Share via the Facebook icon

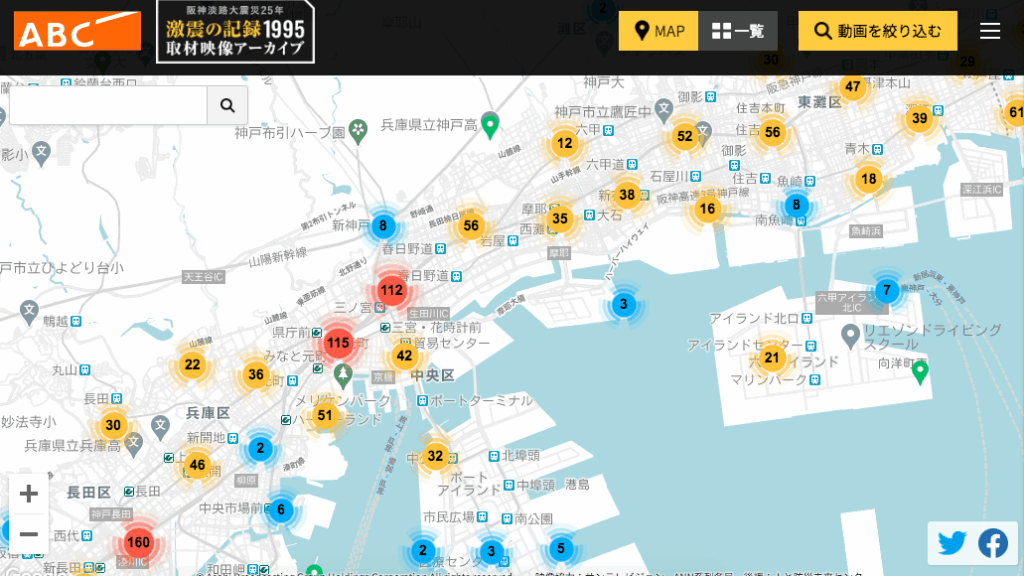click(x=993, y=543)
